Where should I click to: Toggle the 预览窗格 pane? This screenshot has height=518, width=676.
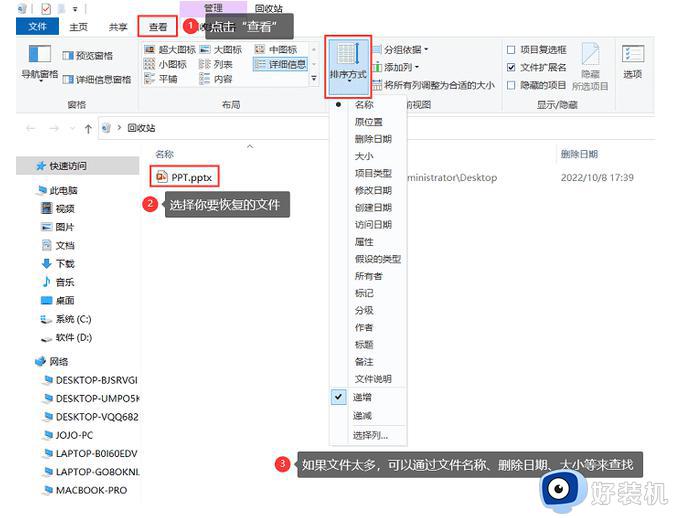click(x=88, y=56)
